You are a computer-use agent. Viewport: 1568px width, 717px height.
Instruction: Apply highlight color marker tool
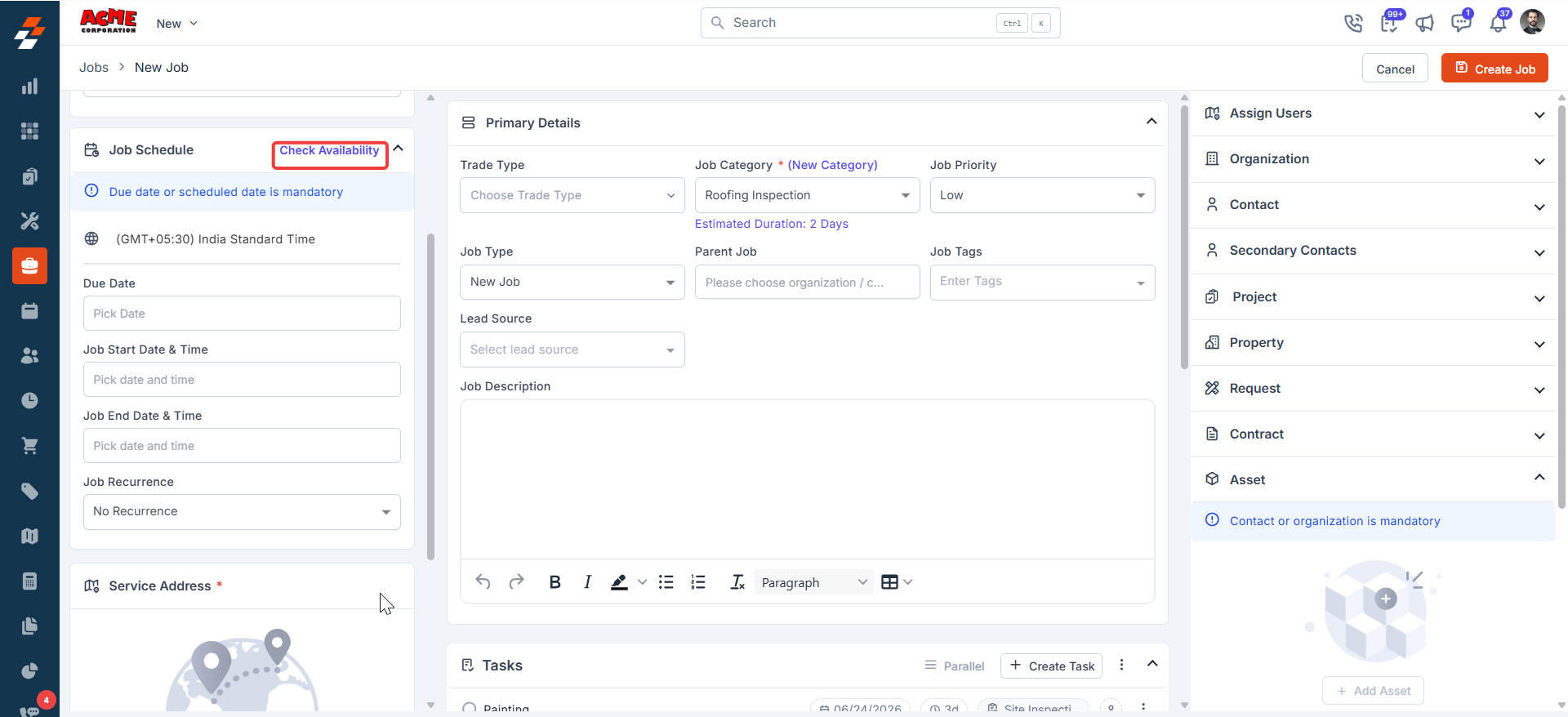click(619, 582)
